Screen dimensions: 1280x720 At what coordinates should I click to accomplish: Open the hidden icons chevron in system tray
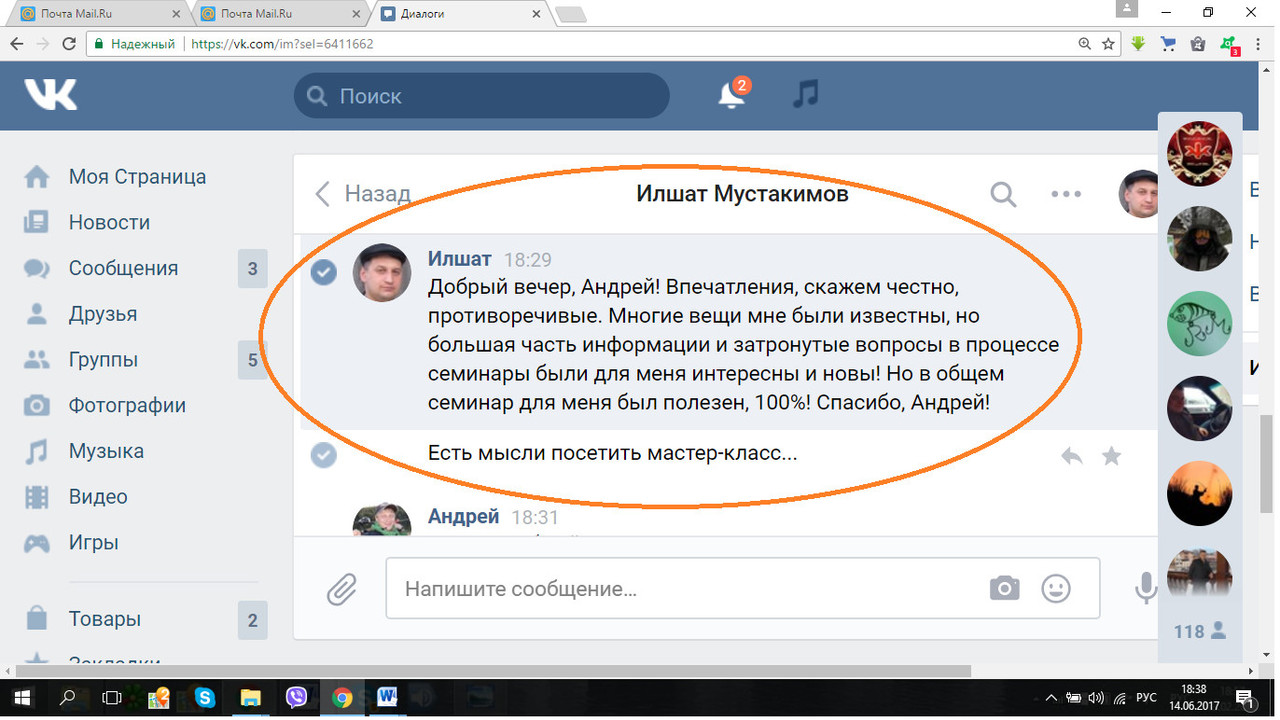tap(1051, 700)
